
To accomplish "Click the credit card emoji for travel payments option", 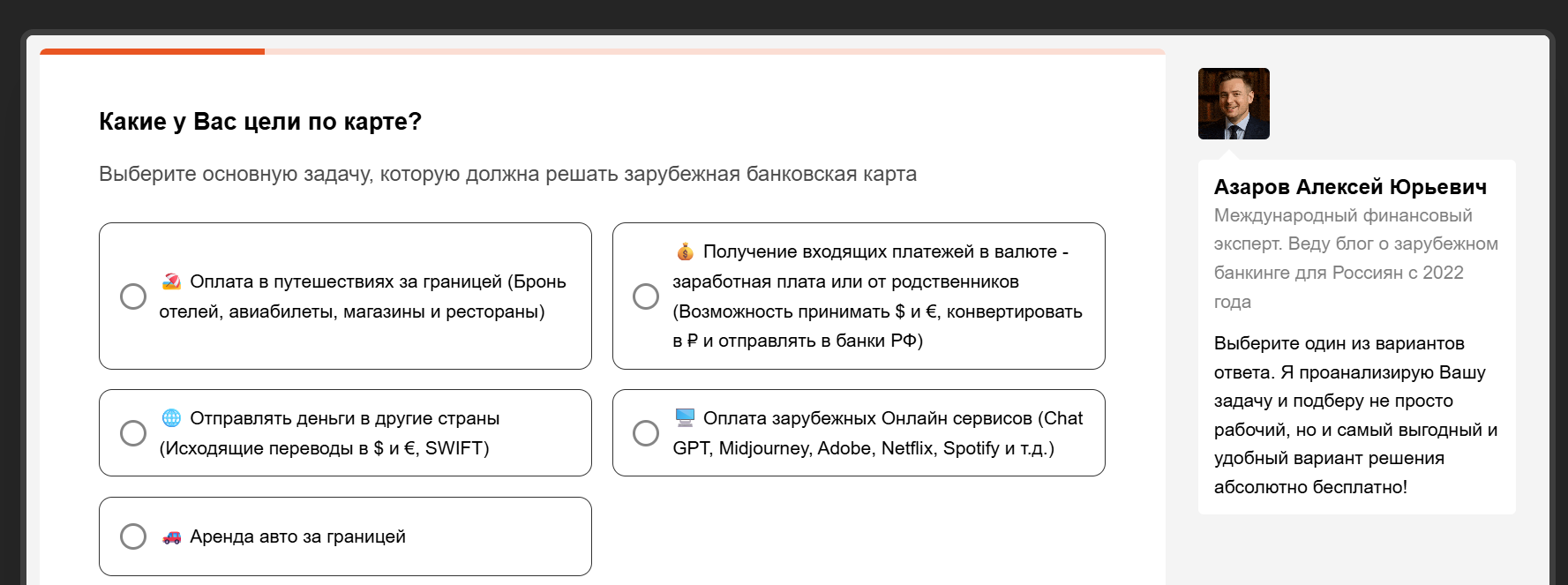I will coord(173,282).
